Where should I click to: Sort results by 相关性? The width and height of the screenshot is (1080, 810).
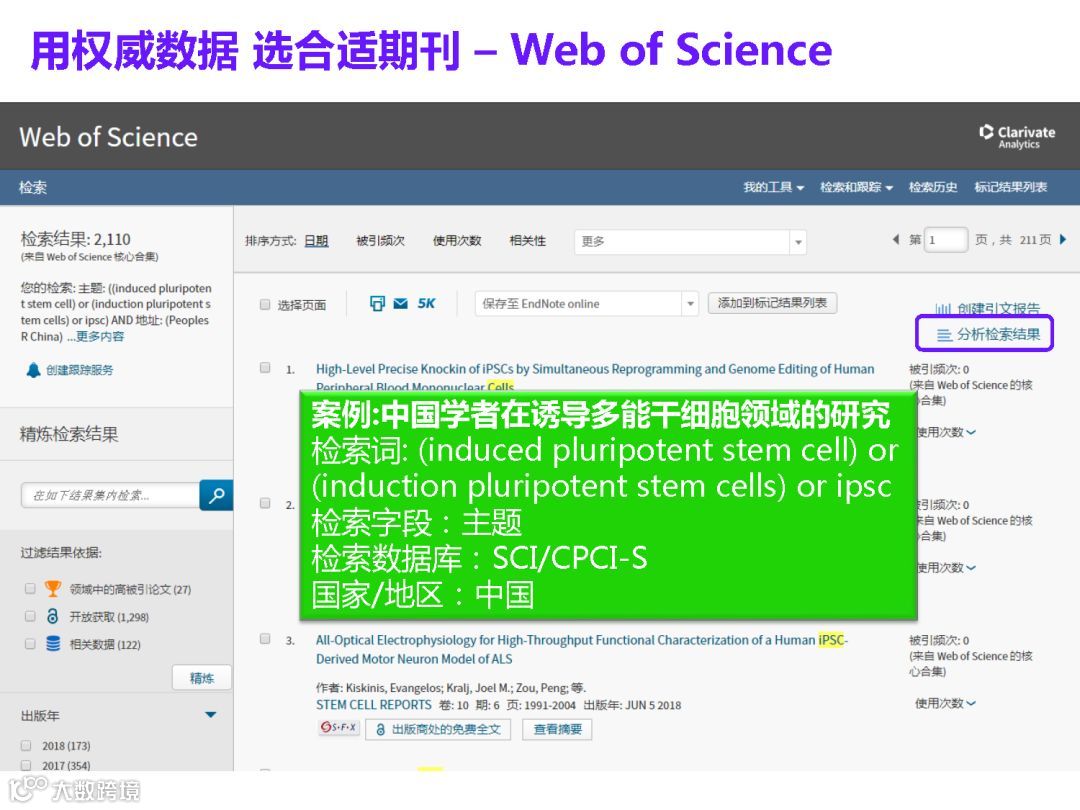pos(528,241)
